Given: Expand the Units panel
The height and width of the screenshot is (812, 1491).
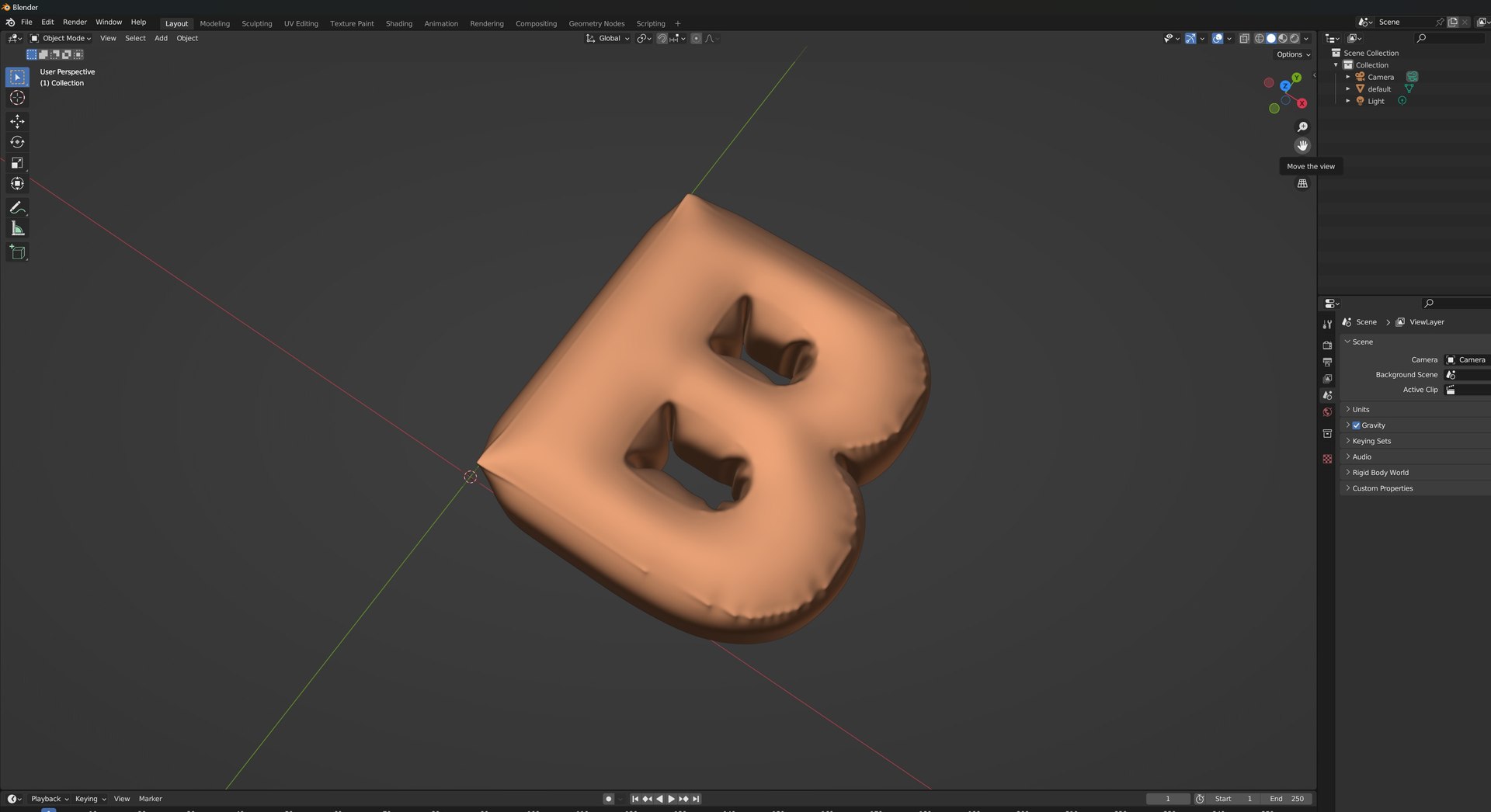Looking at the screenshot, I should [1413, 410].
